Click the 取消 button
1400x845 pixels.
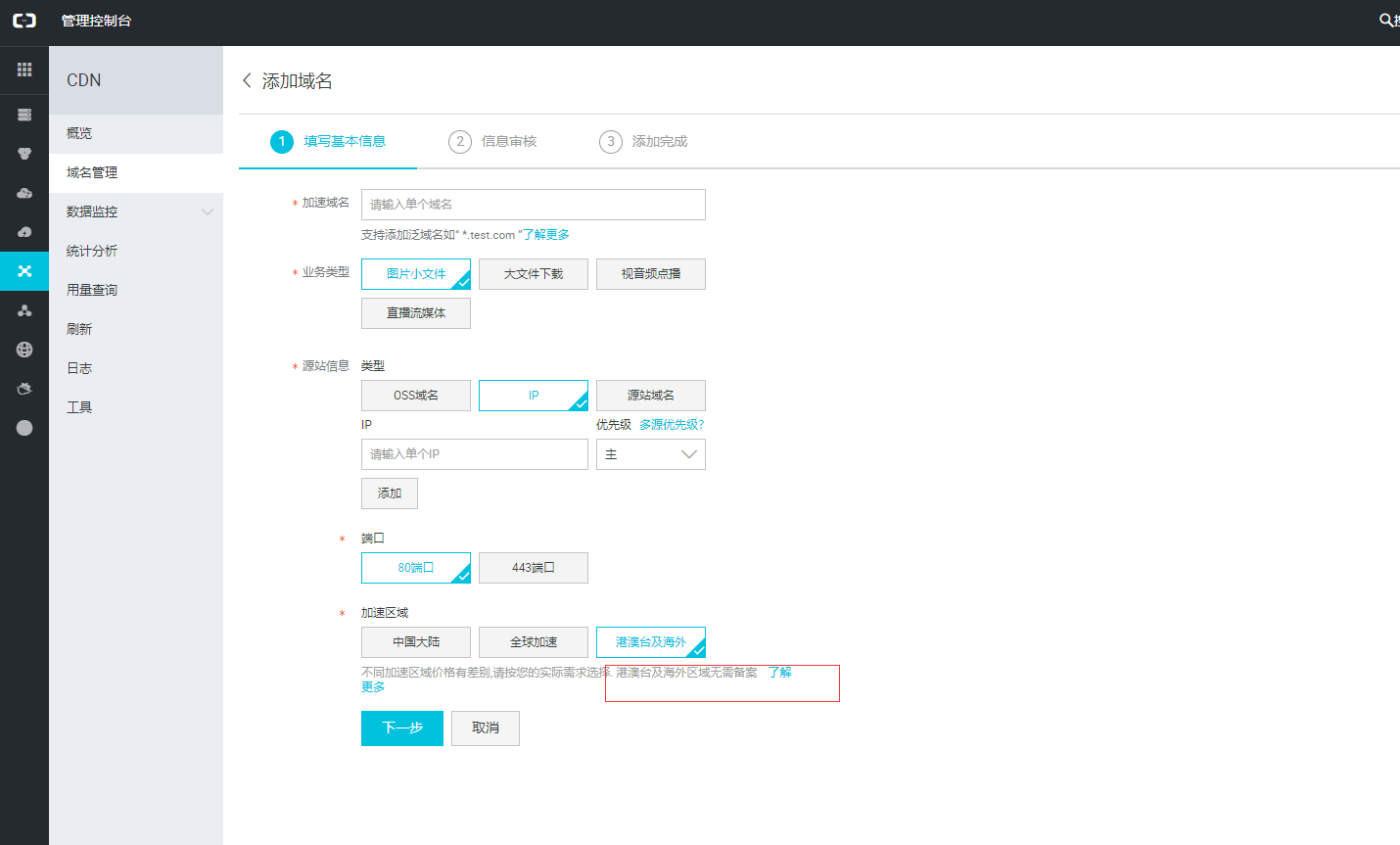click(486, 728)
